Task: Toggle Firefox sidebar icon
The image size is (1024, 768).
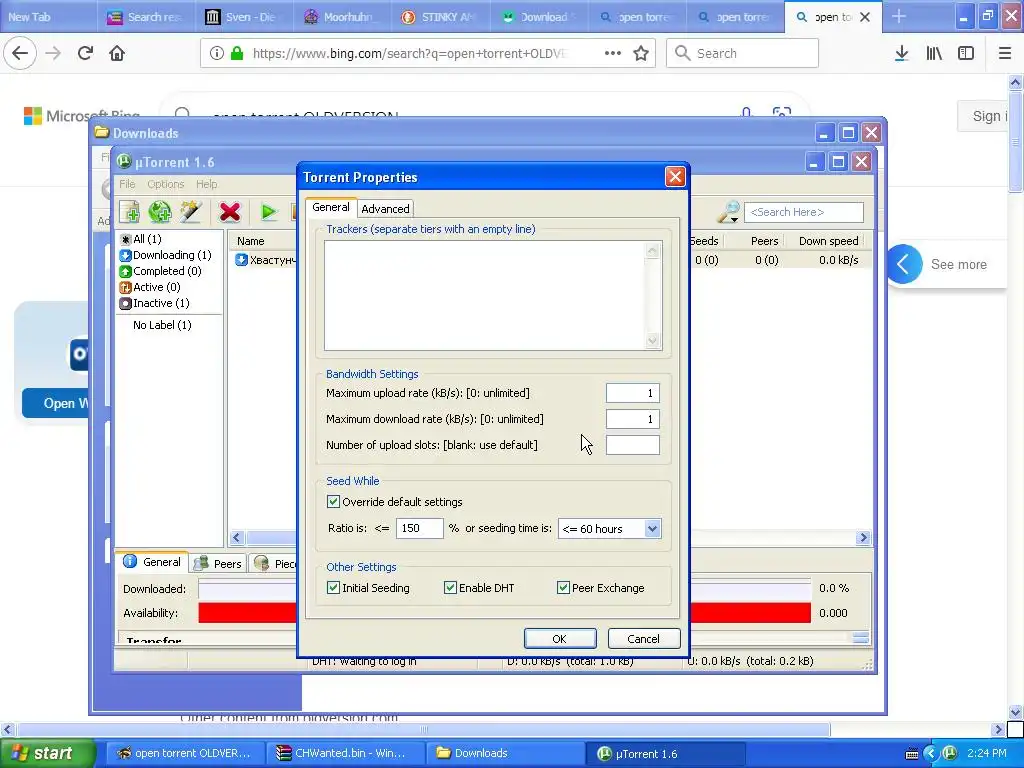Action: click(966, 54)
